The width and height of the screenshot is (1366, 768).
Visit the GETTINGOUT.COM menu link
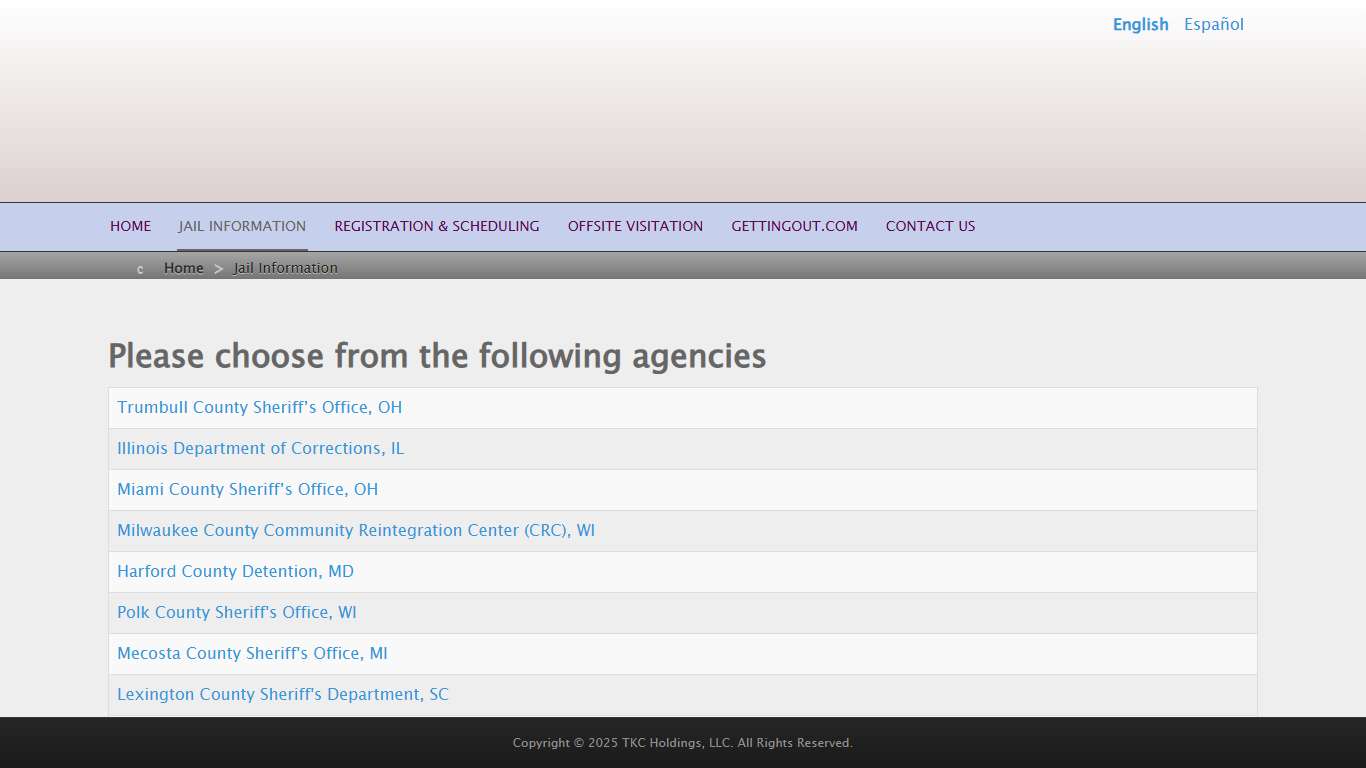tap(794, 226)
